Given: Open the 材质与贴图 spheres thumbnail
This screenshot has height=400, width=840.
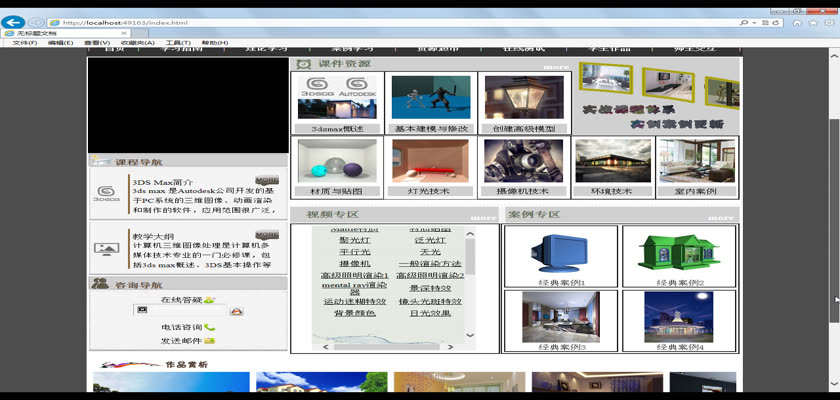Looking at the screenshot, I should point(337,161).
